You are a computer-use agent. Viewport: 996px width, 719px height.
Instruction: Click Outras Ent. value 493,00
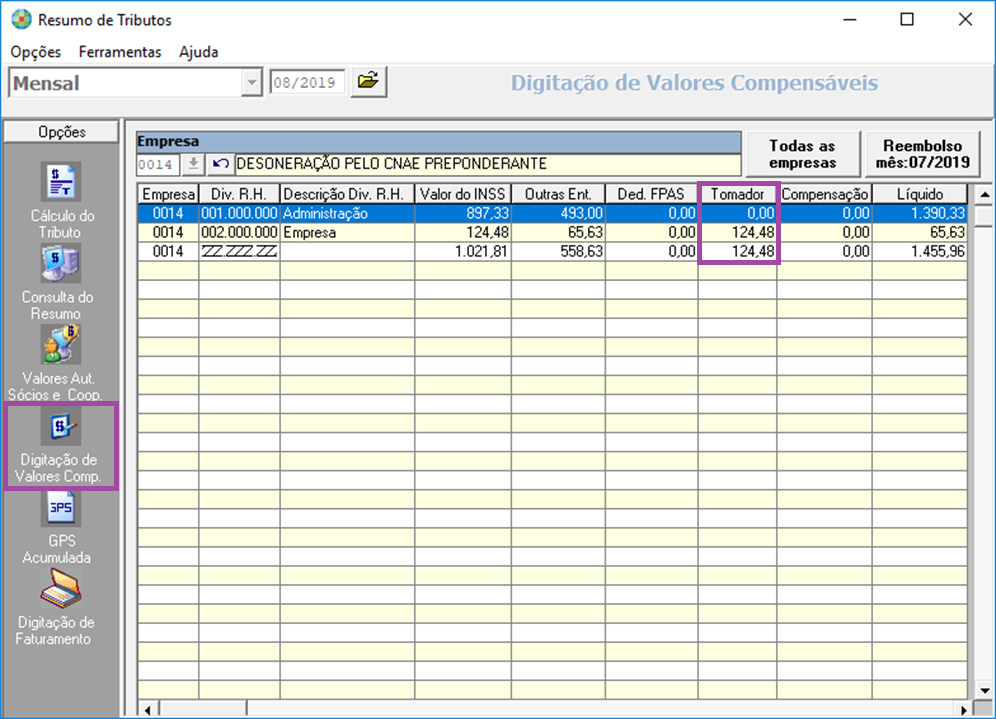[x=558, y=213]
